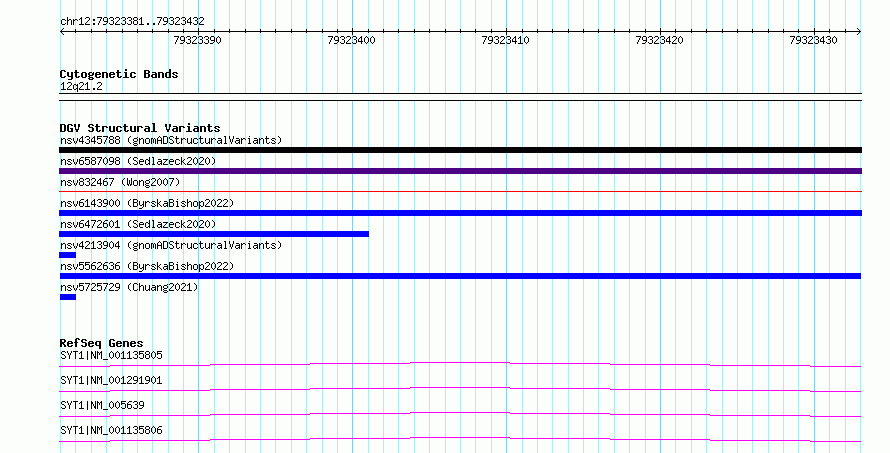Click ruler position 79323410
The height and width of the screenshot is (453, 890).
[505, 40]
